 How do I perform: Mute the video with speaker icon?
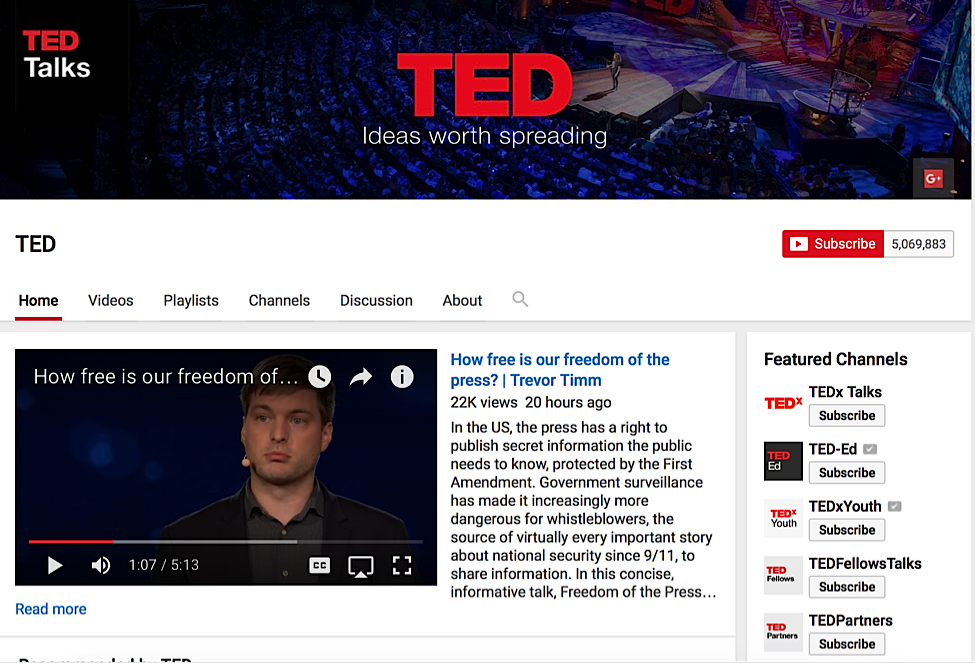tap(101, 565)
